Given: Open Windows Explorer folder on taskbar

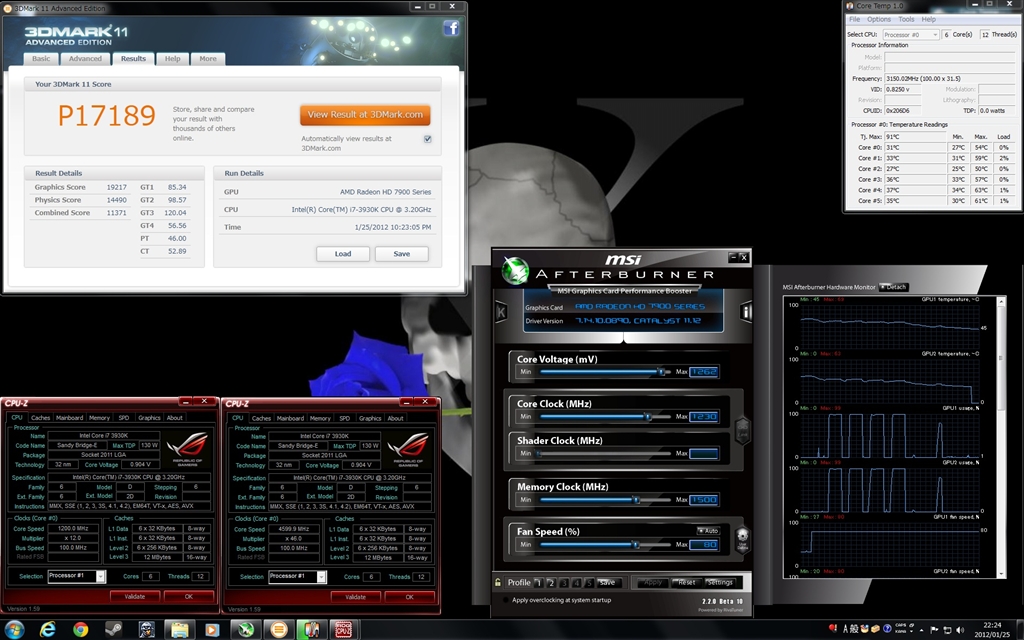Looking at the screenshot, I should point(180,630).
